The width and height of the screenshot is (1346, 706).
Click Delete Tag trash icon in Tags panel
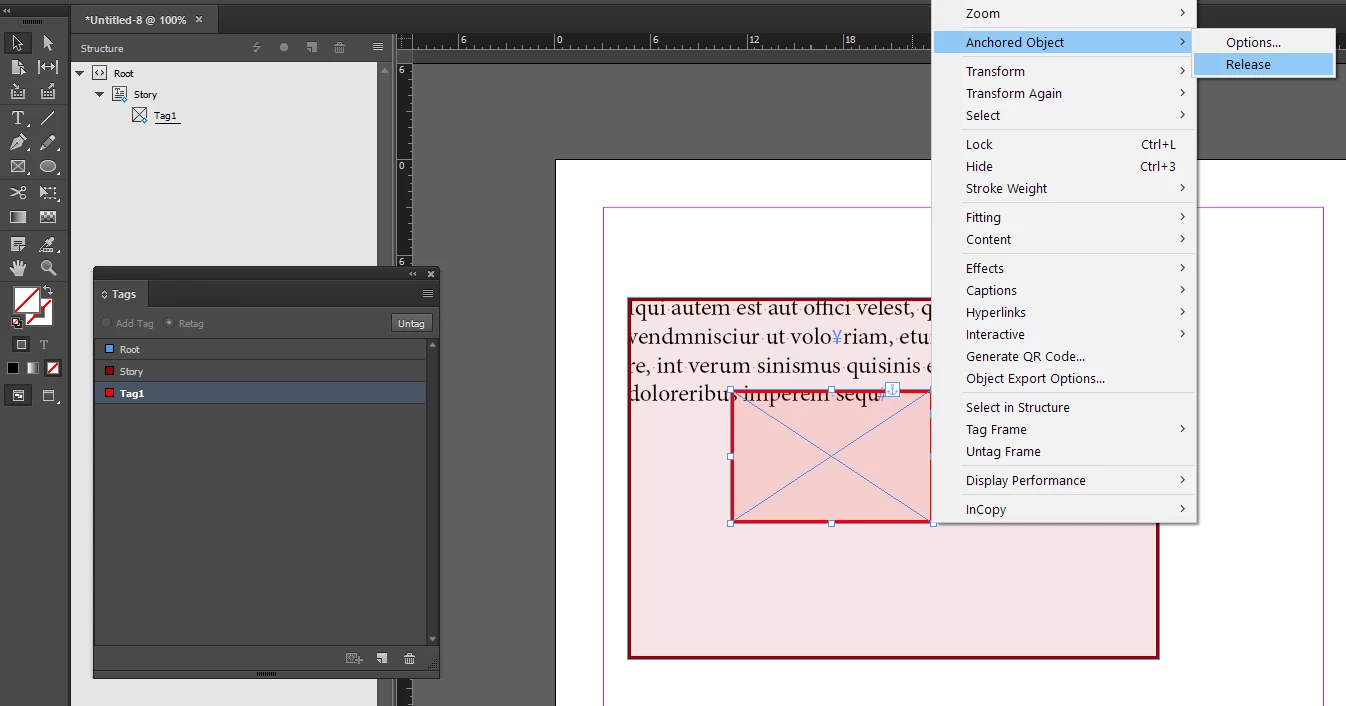point(409,658)
